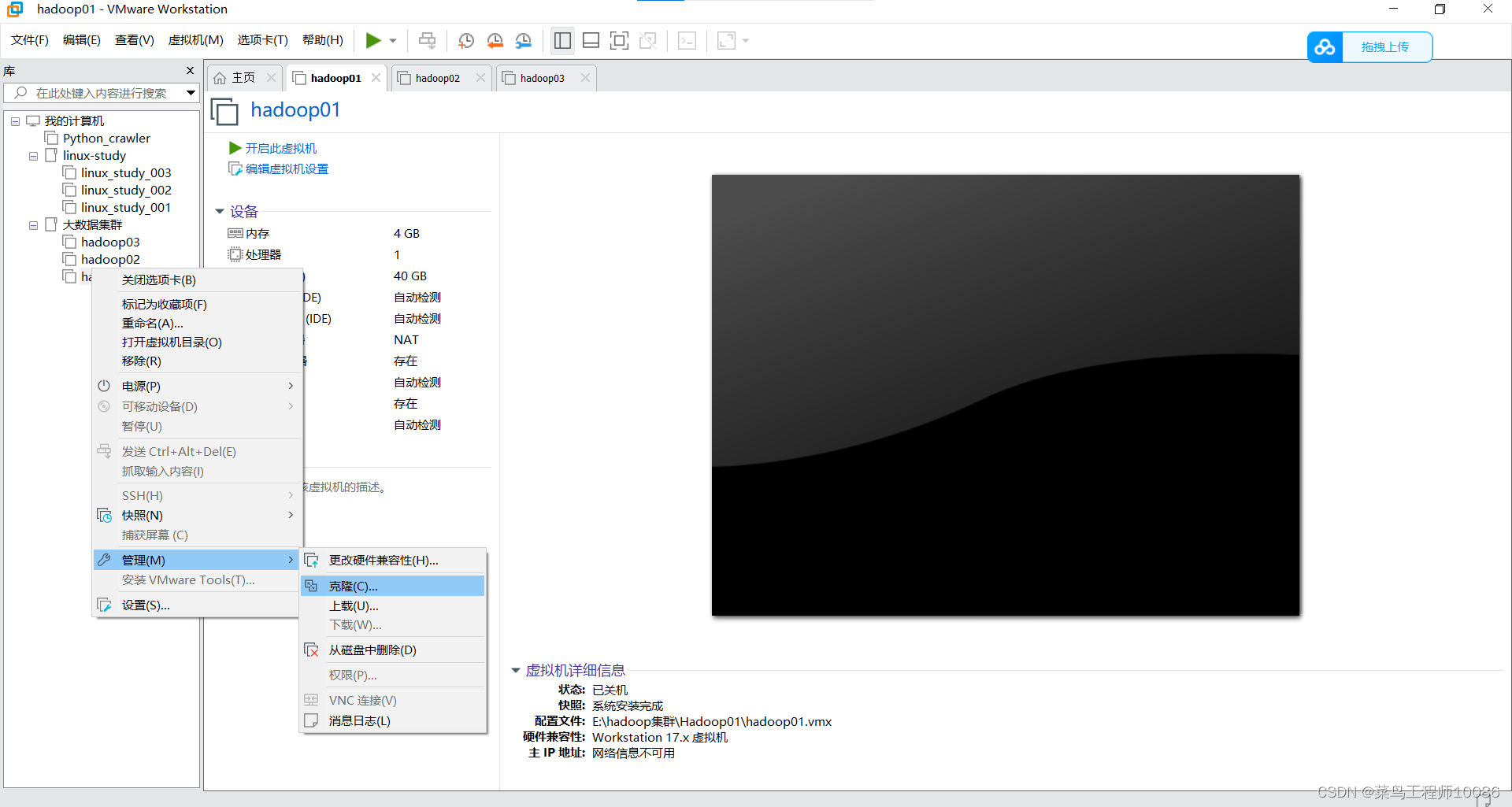Open the 文件(F) menu

click(30, 40)
